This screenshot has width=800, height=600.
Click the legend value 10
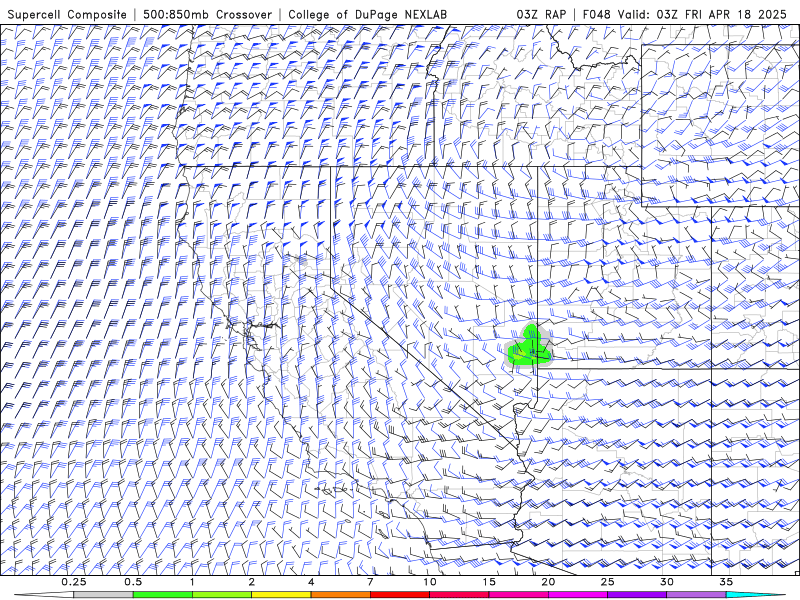pyautogui.click(x=430, y=582)
